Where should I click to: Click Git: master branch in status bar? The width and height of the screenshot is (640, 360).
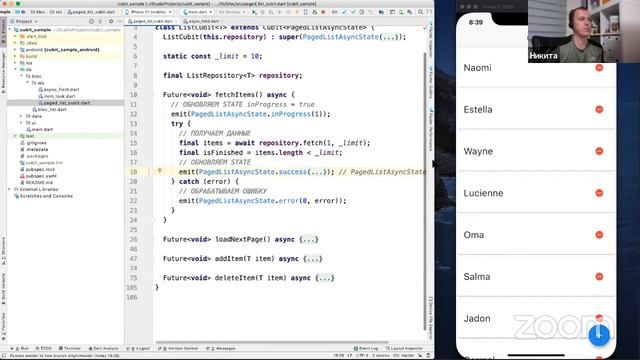coord(403,356)
